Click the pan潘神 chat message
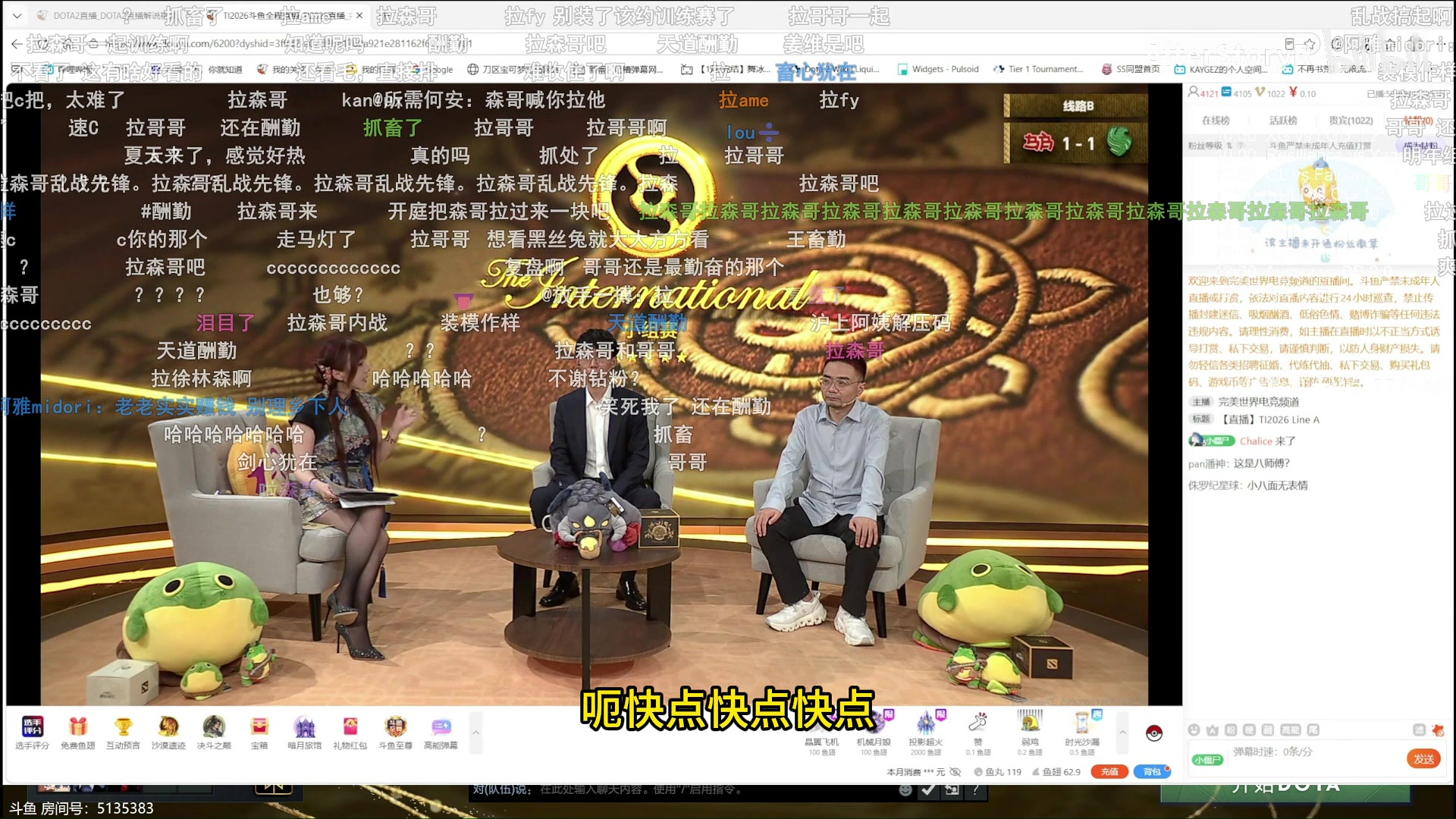Screen dimensions: 1456x819 coord(1238,463)
